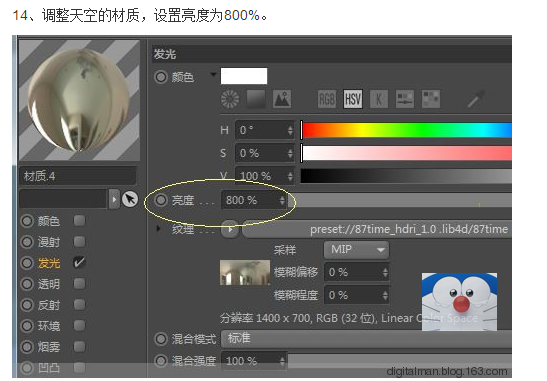This screenshot has width=547, height=381.
Task: Select the 颜色 channel in left list
Action: [x=48, y=221]
